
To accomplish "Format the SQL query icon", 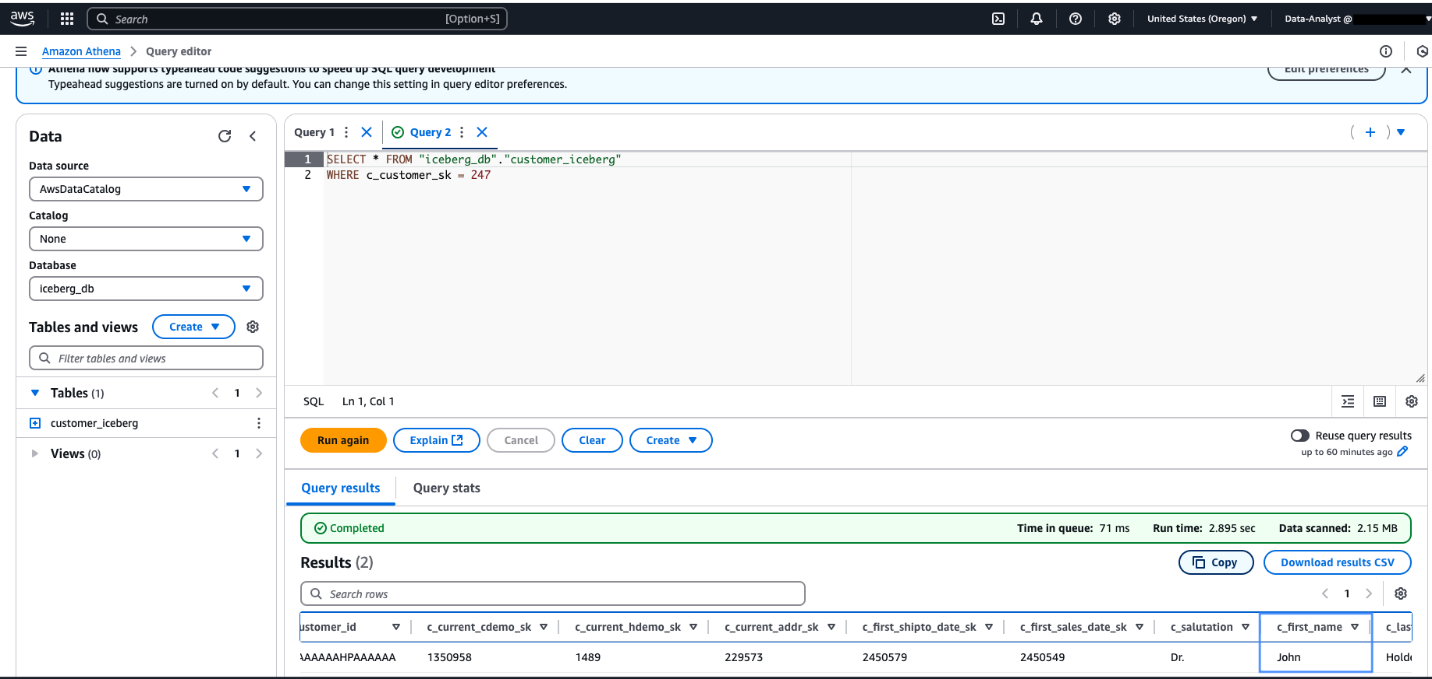I will pos(1348,401).
